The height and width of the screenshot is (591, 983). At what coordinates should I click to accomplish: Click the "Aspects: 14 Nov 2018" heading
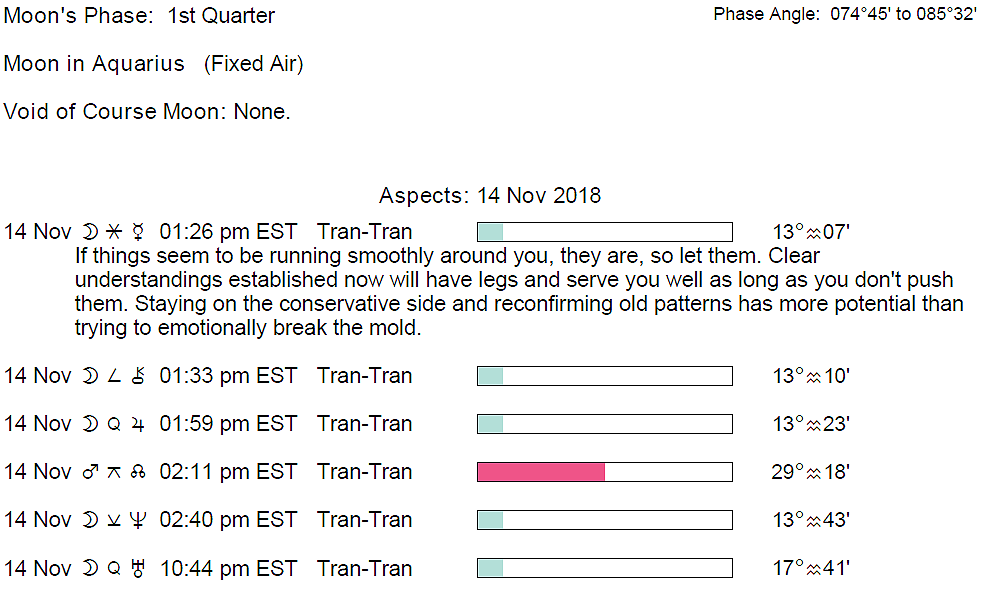pos(490,195)
